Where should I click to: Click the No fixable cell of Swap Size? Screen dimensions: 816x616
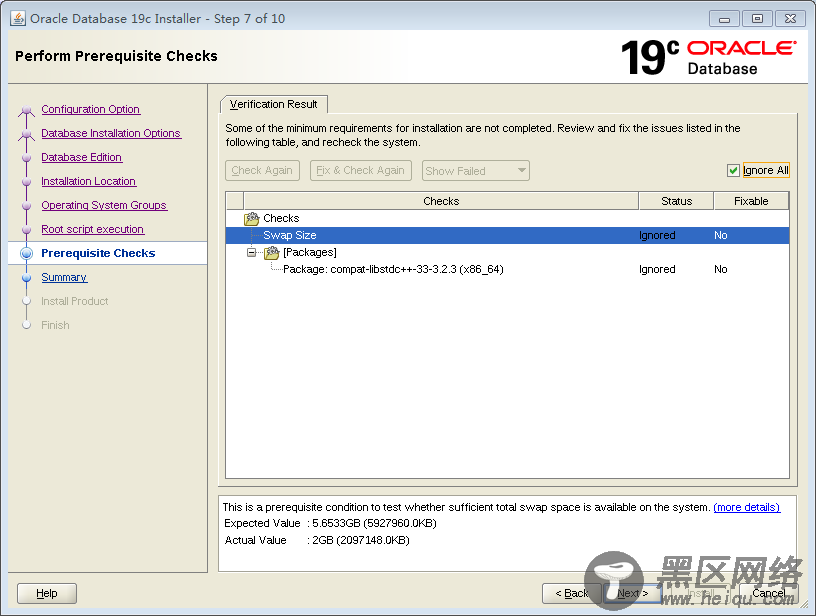[x=721, y=235]
